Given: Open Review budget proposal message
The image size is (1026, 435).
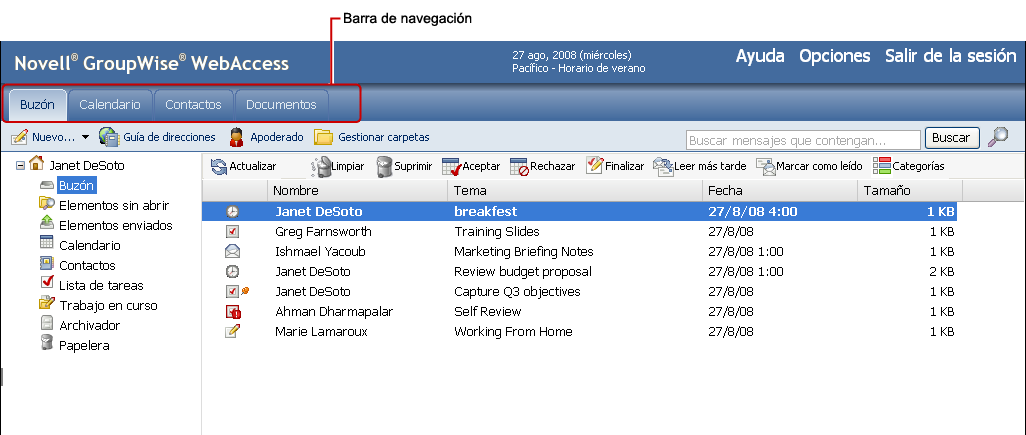Looking at the screenshot, I should point(523,271).
